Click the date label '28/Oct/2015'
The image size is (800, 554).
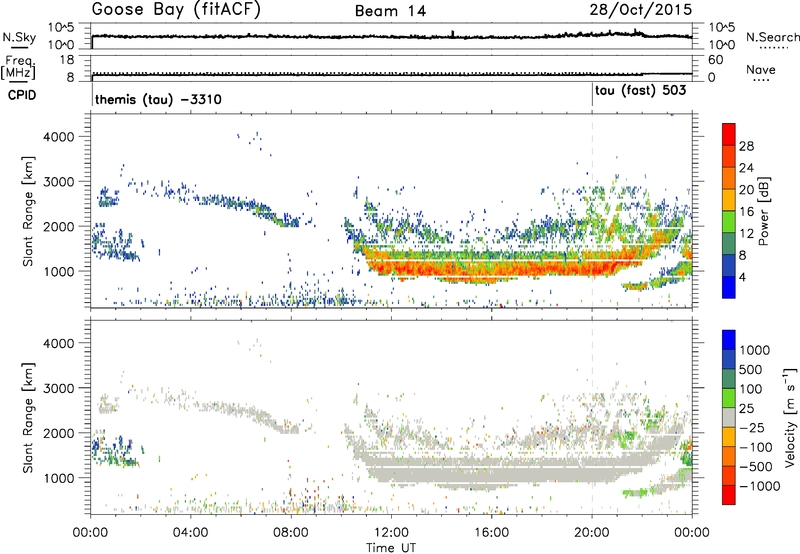pyautogui.click(x=641, y=10)
